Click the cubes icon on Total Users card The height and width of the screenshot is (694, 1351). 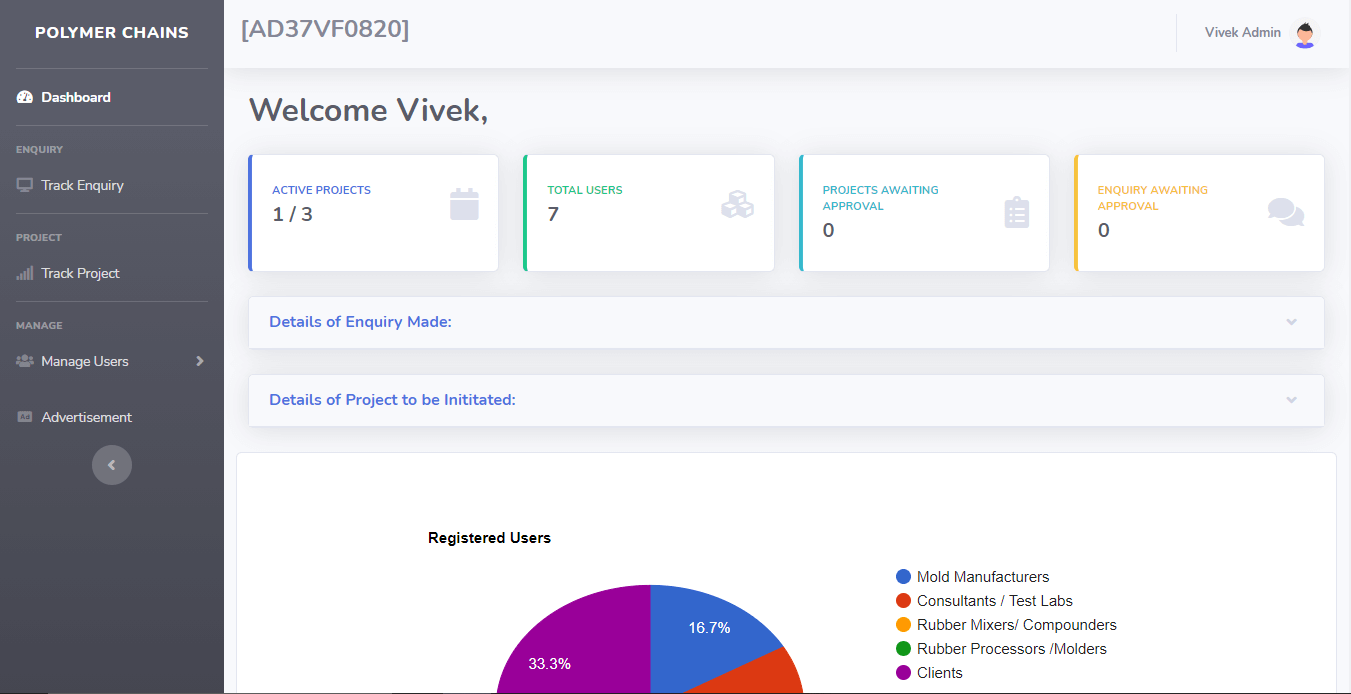coord(737,204)
